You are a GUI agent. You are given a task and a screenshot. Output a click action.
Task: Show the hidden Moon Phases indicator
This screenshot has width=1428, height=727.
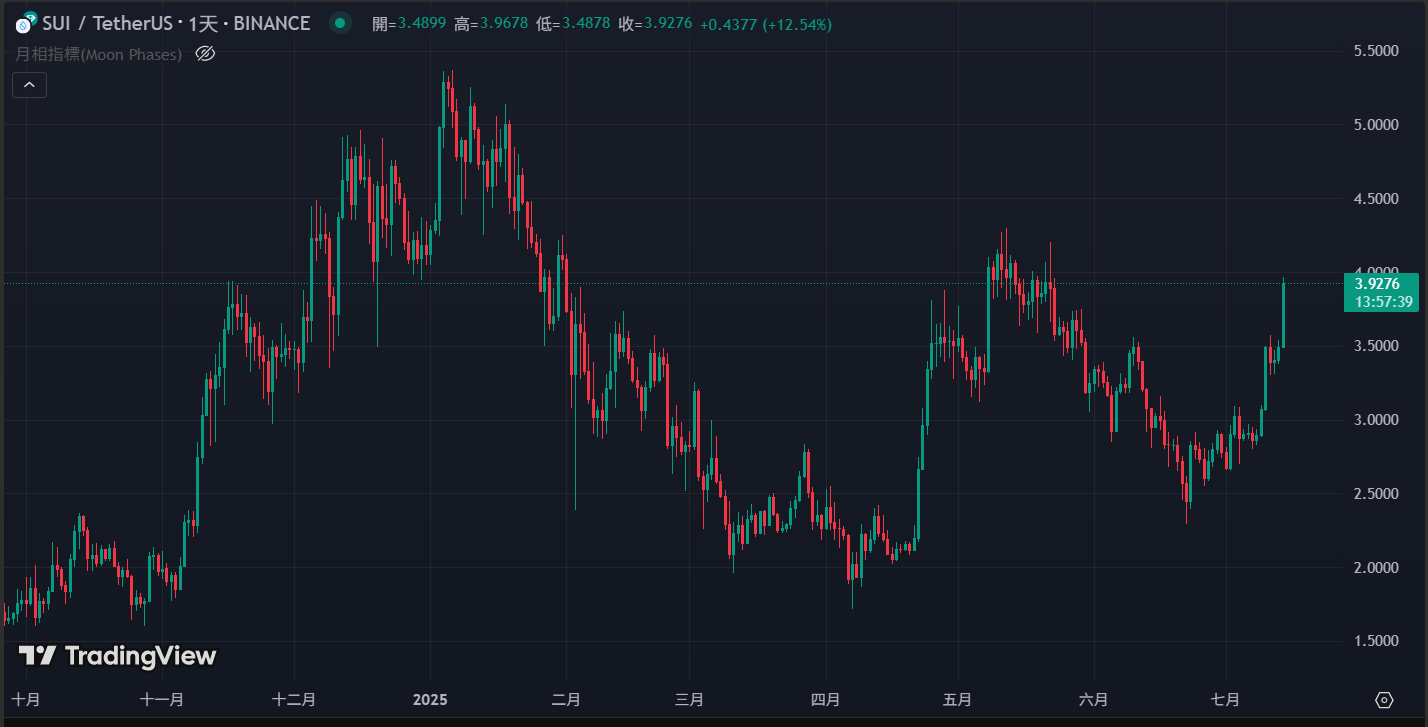(205, 54)
